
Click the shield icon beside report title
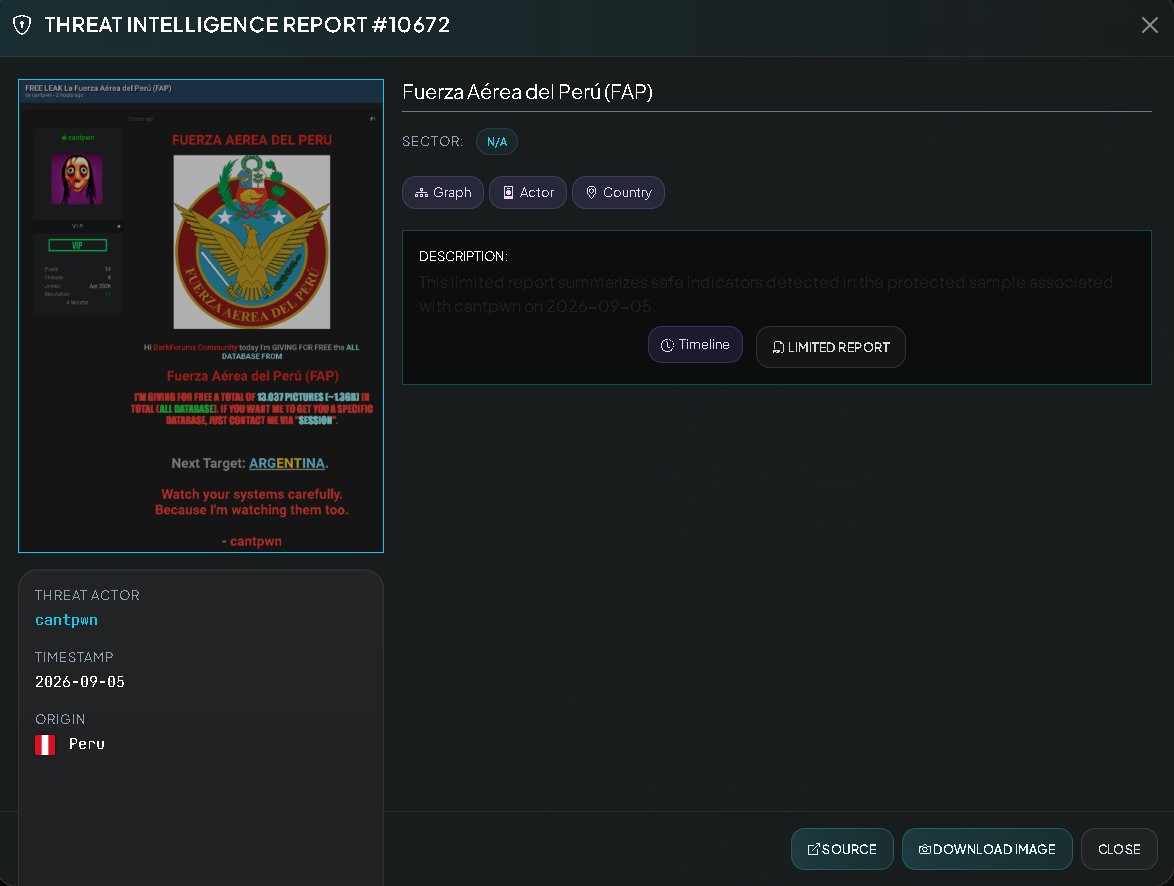pos(22,25)
